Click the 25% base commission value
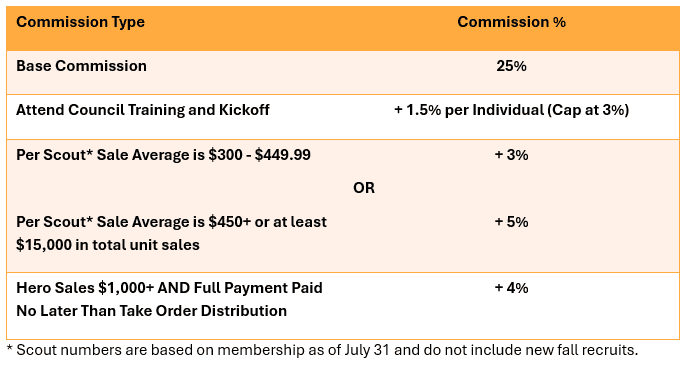The image size is (687, 366). tap(511, 66)
